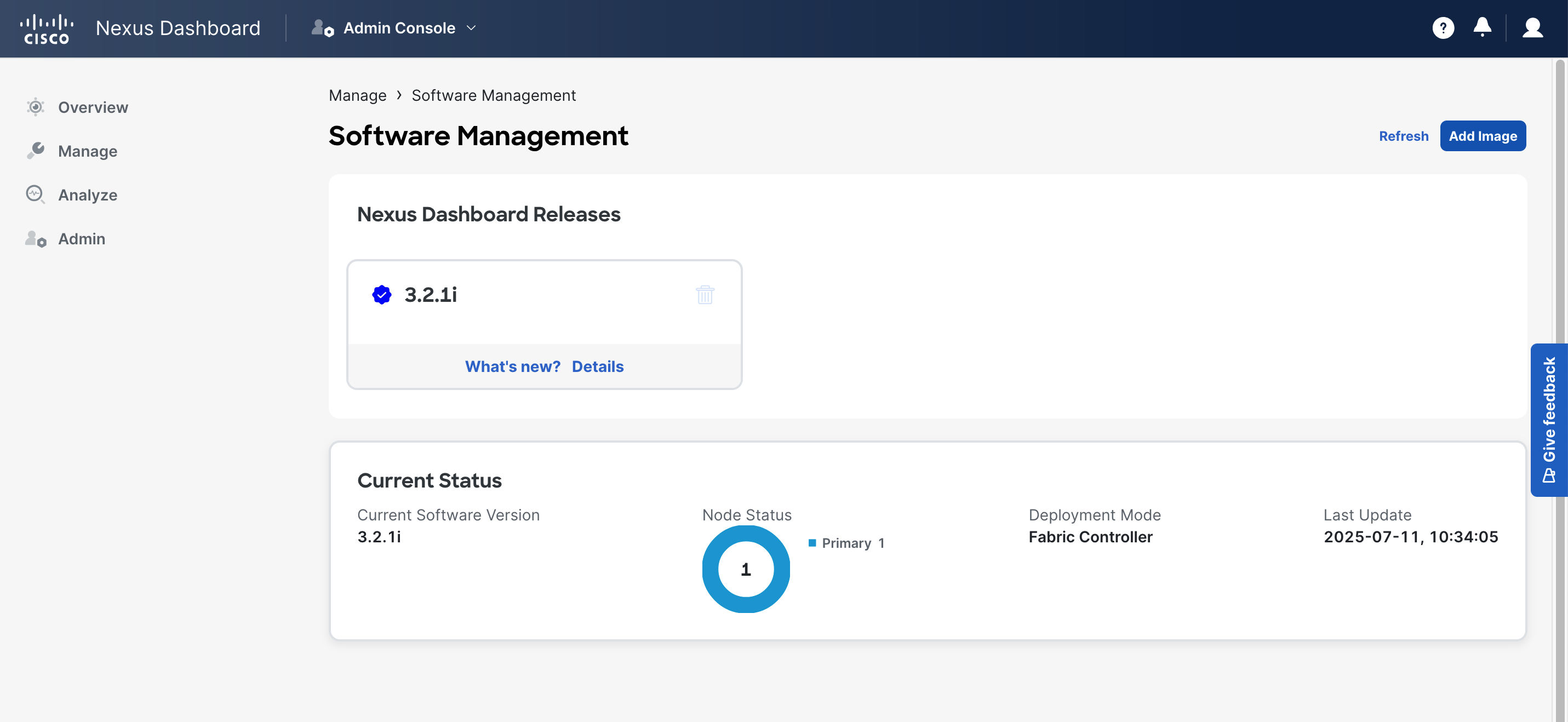Click the blue verified badge for 3.2.1i
1568x722 pixels.
pos(382,295)
